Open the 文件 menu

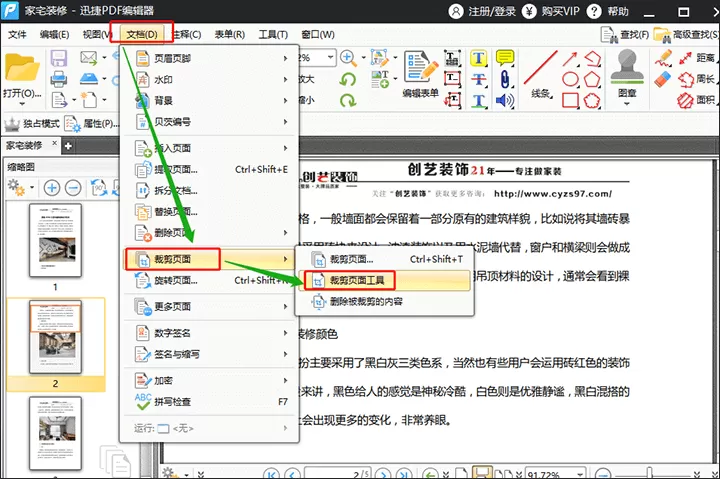point(17,34)
